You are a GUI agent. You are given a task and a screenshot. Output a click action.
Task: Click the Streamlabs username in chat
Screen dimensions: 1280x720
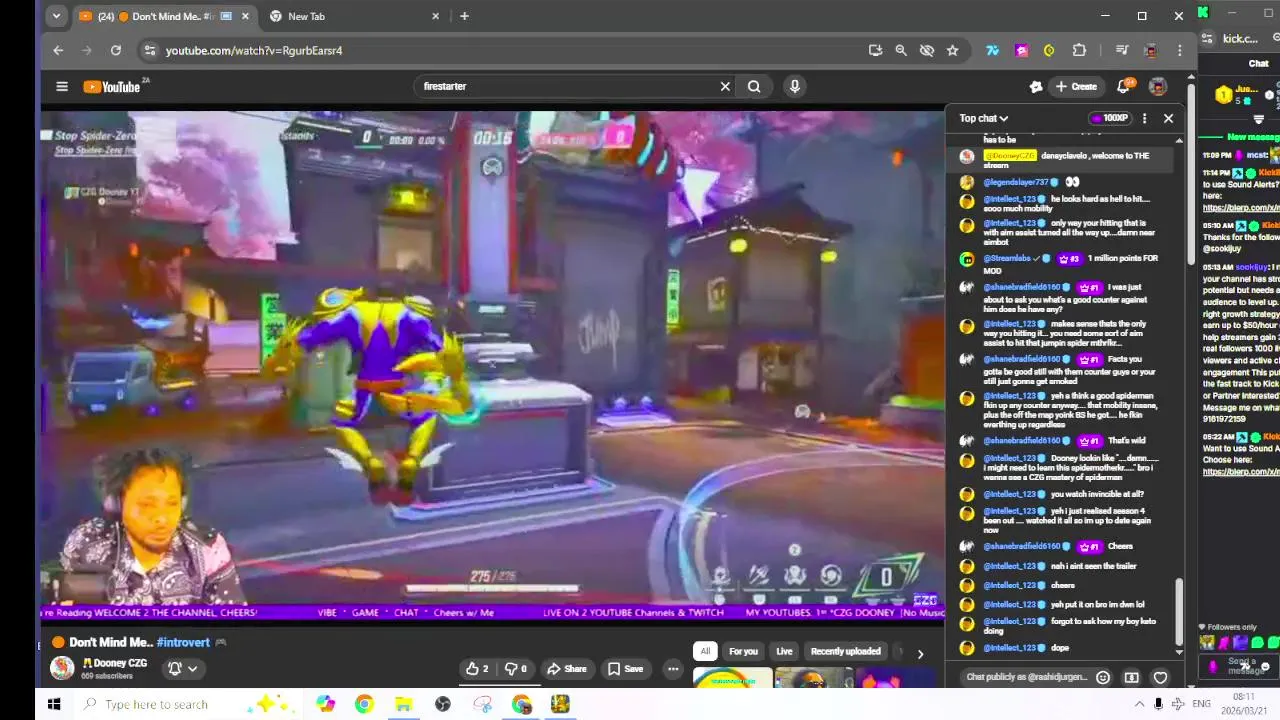click(1007, 258)
